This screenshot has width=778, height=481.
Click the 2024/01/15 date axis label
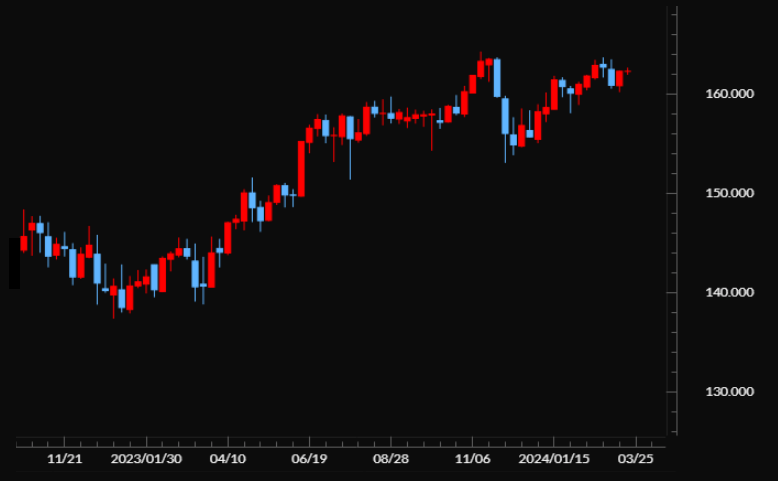point(554,459)
